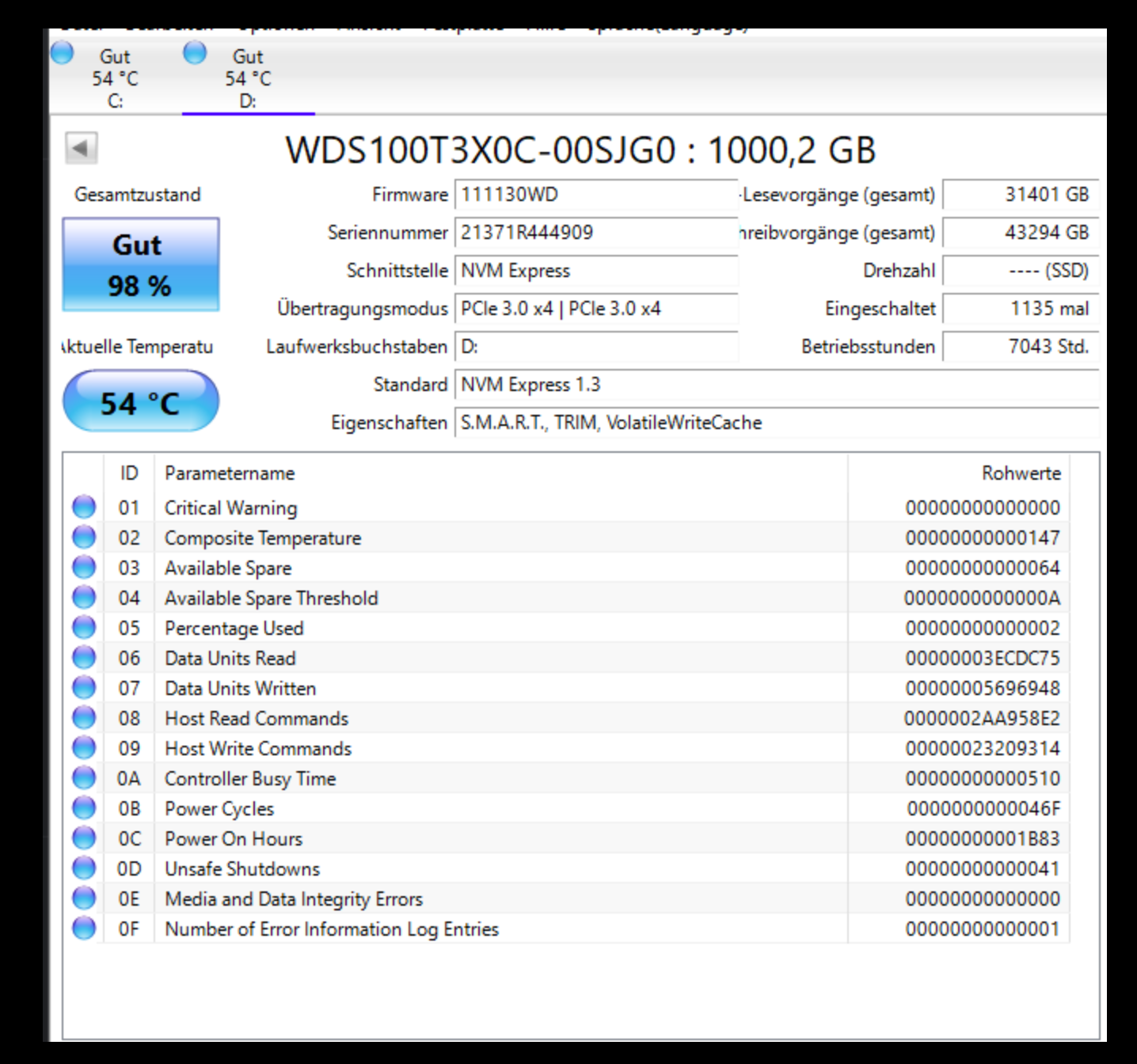Click the total reads value 31401 GB
1137x1064 pixels.
pos(1021,195)
